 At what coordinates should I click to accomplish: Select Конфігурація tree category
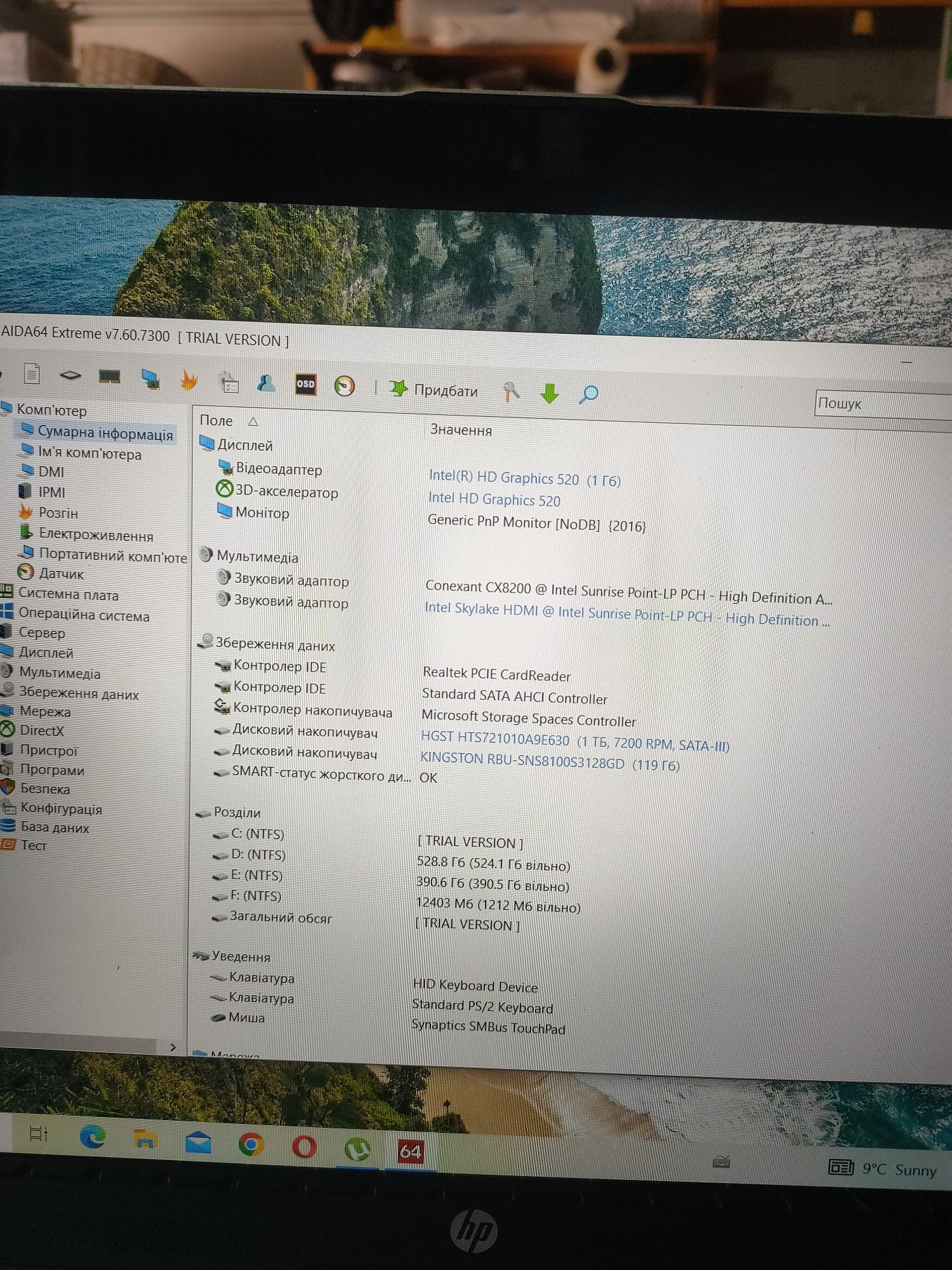coord(52,808)
